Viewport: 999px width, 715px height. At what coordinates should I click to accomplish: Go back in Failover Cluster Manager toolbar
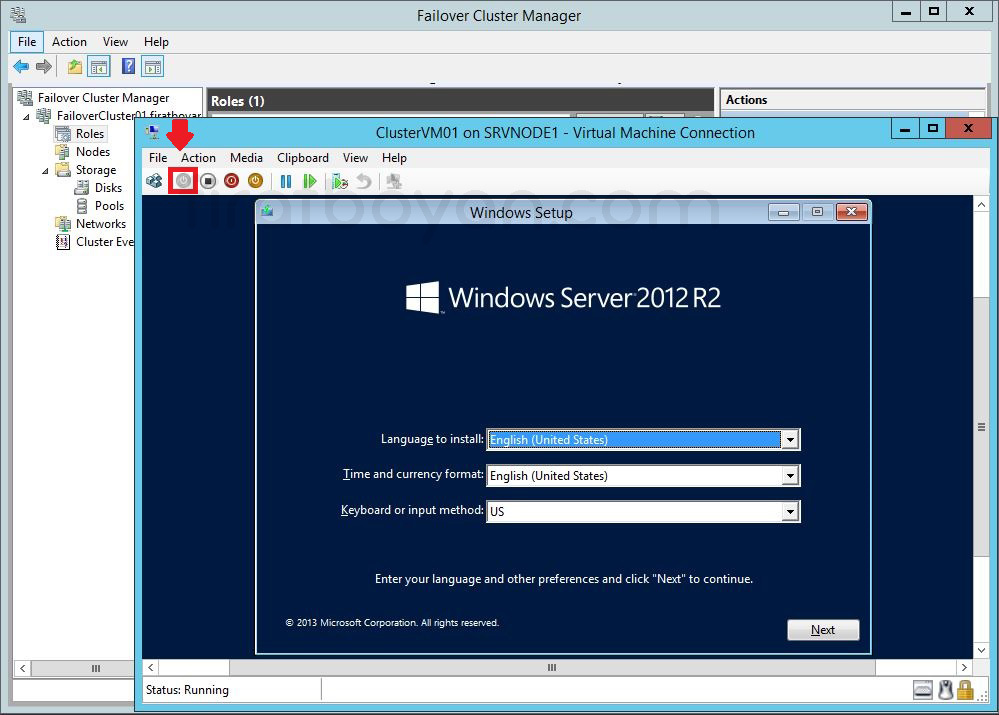(21, 66)
